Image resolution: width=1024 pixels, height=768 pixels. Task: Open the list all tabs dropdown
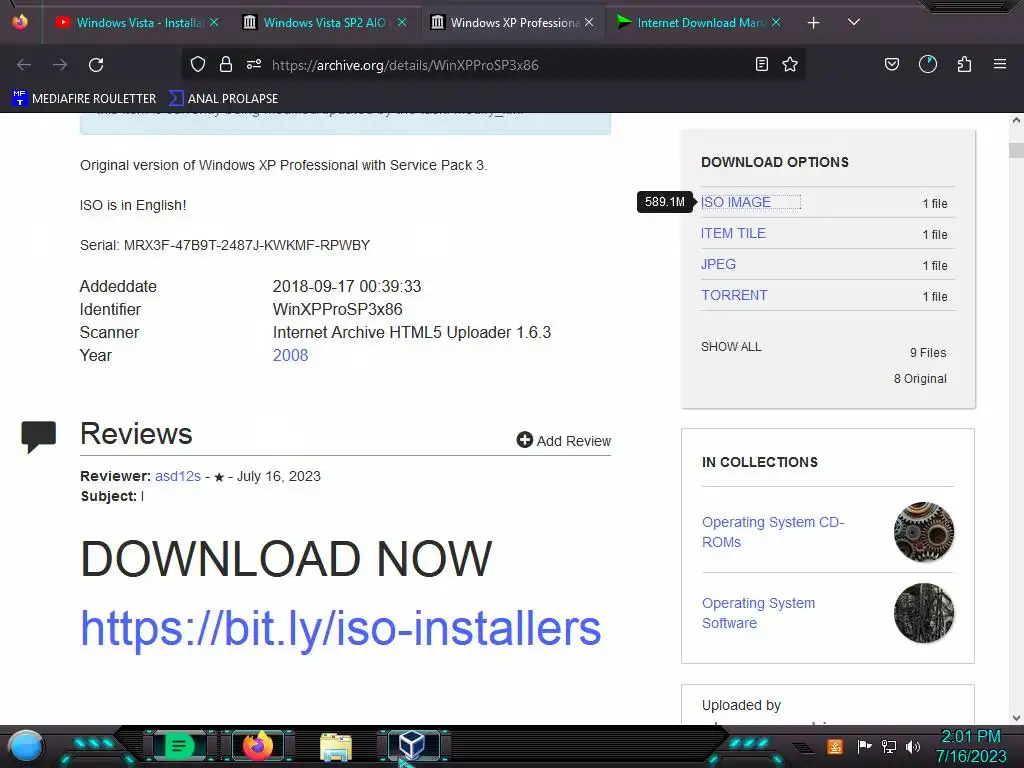(854, 22)
